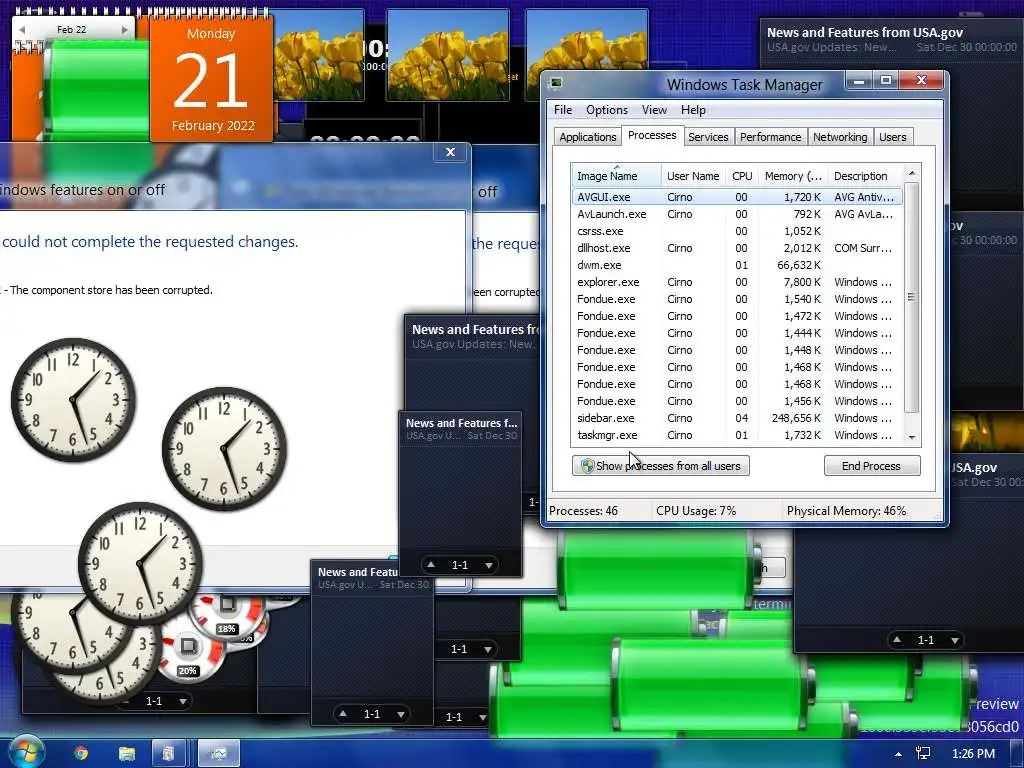This screenshot has width=1024, height=768.
Task: Select the sidebar.exe process row
Action: pyautogui.click(x=737, y=417)
